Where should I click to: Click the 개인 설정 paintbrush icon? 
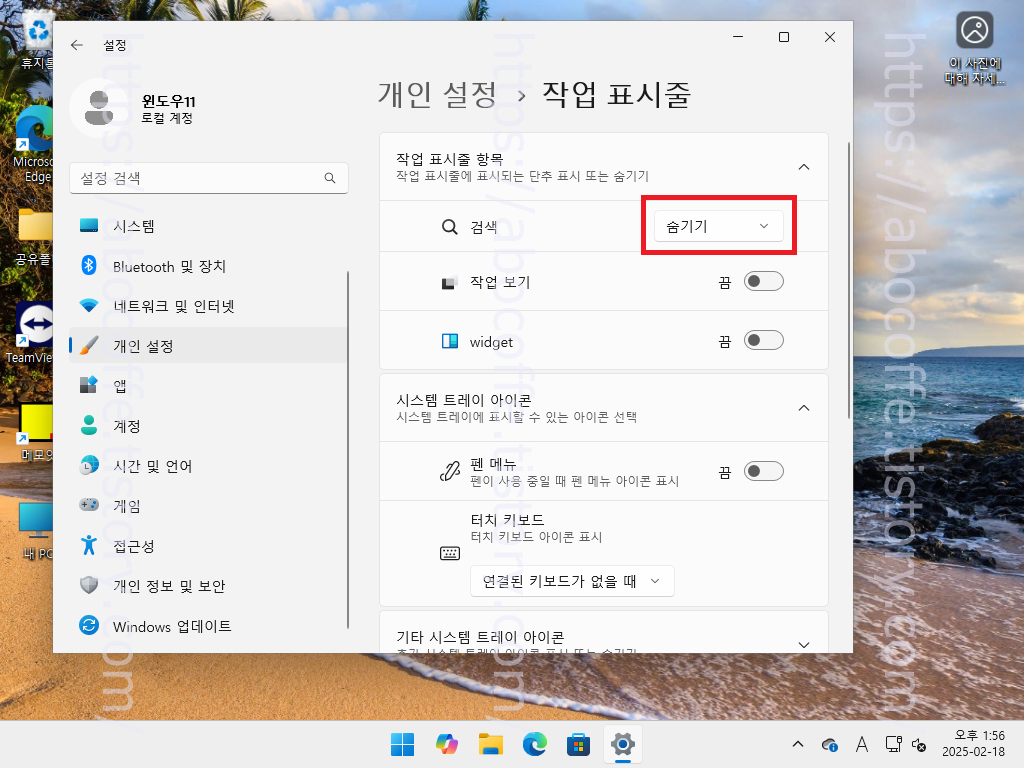coord(89,345)
